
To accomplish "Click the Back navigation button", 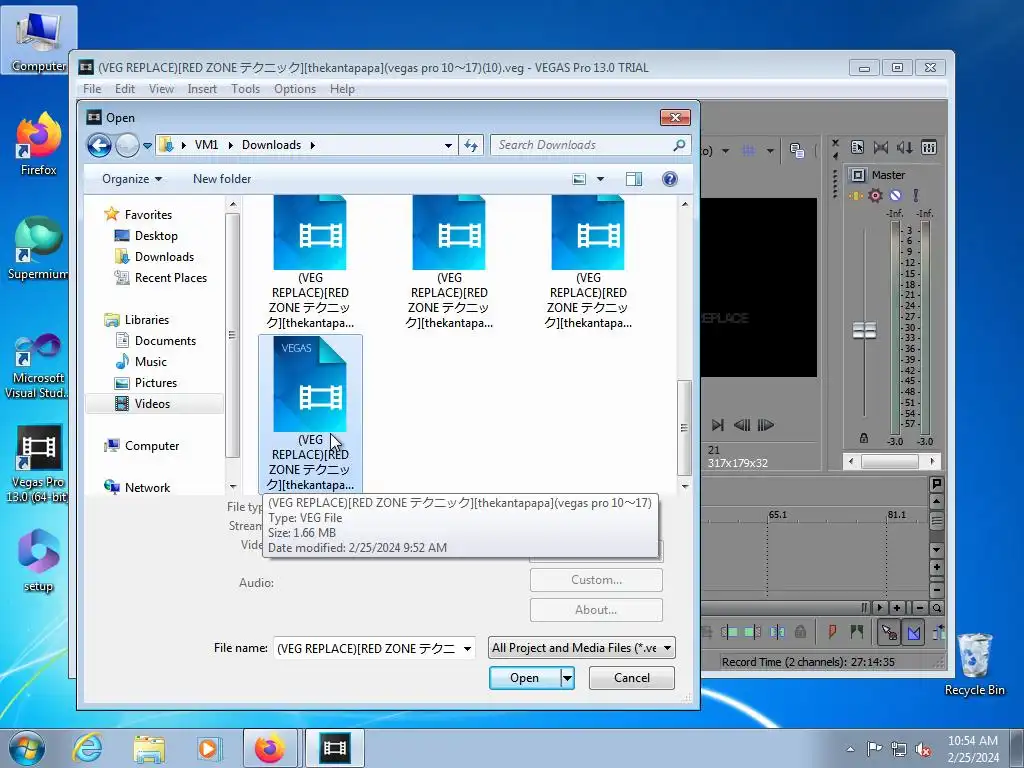I will pos(99,145).
